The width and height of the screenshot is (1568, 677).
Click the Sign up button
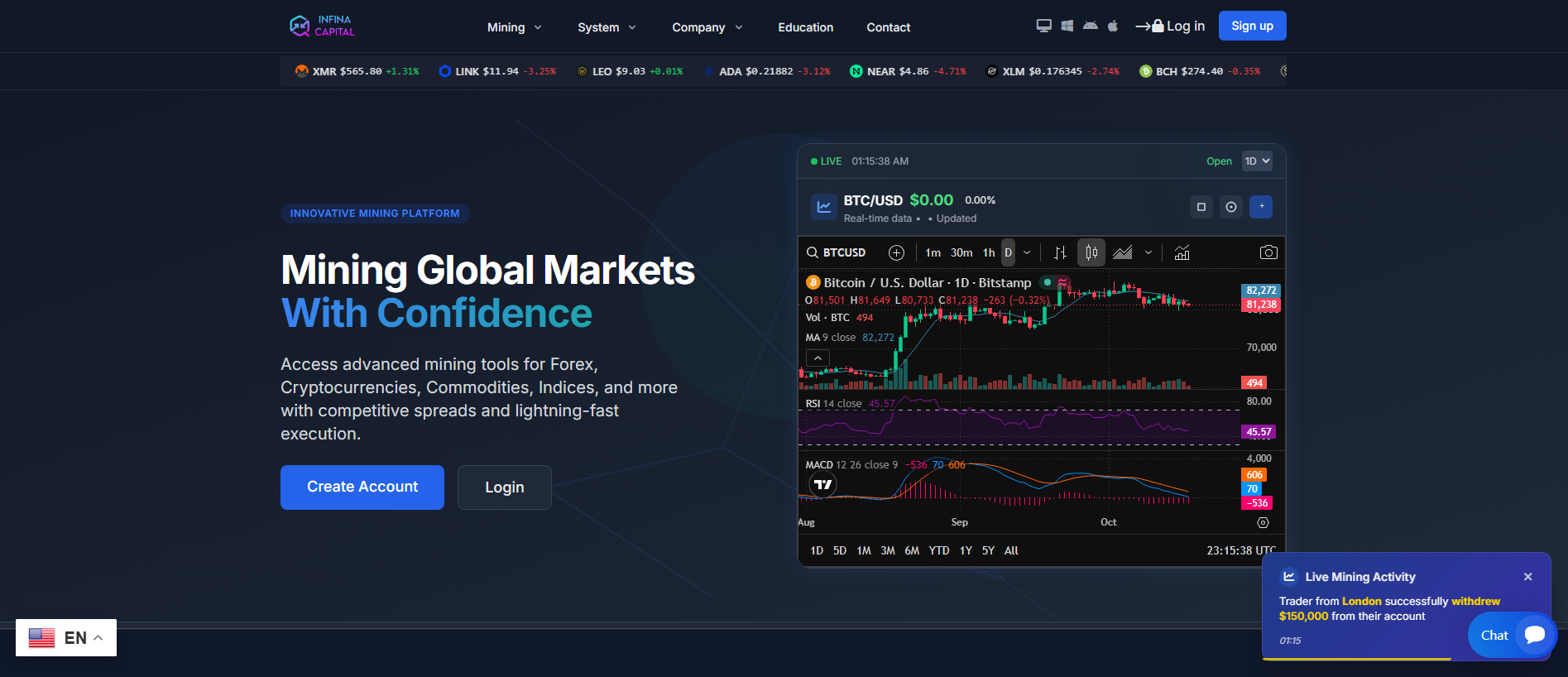click(1252, 26)
